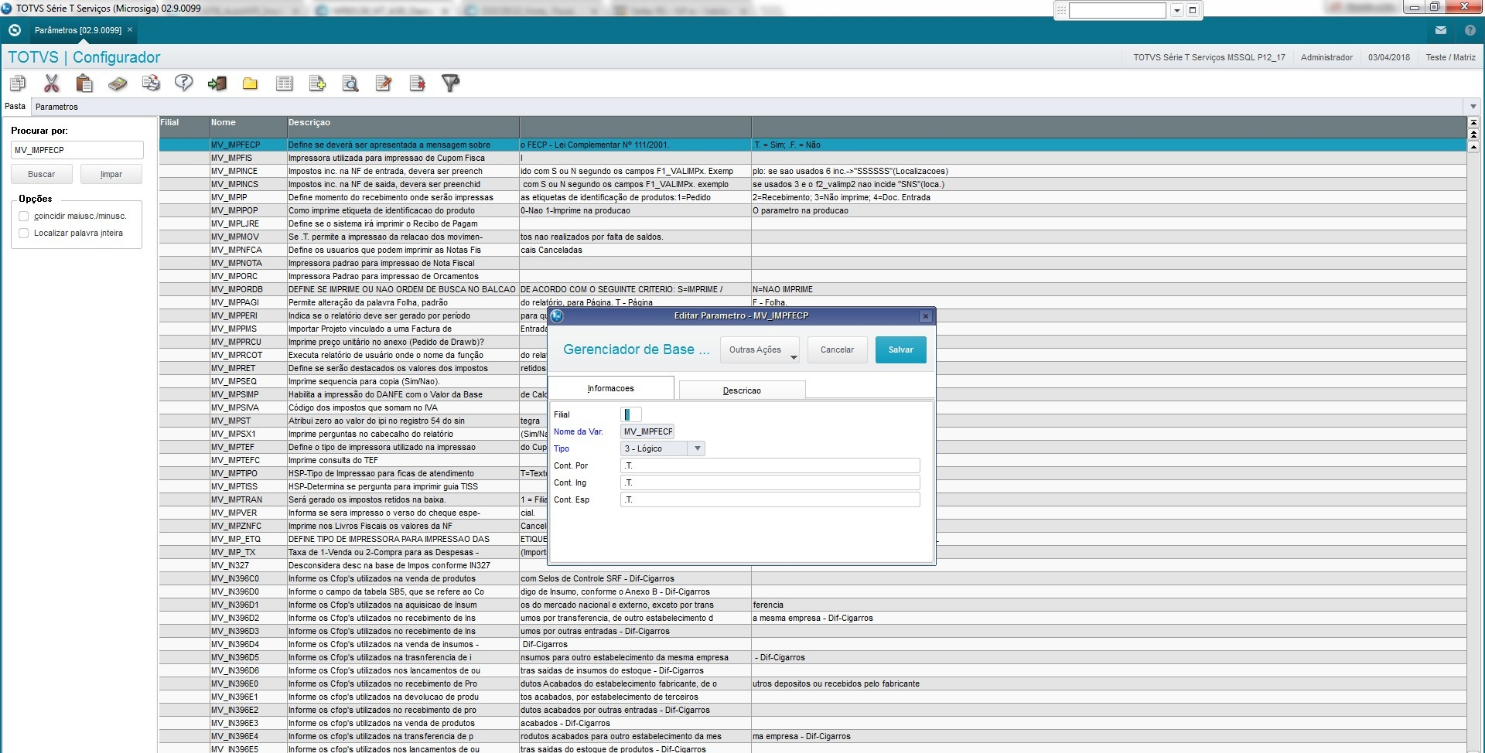This screenshot has height=753, width=1485.
Task: Click the Nome da Var field
Action: 647,431
